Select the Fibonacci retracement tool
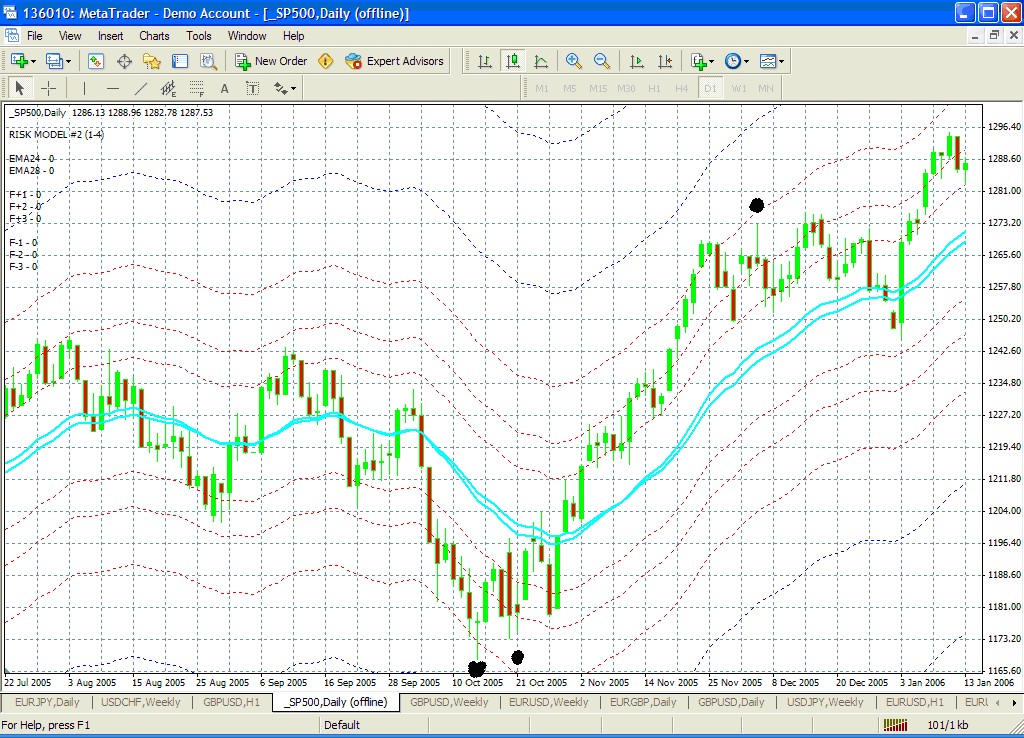The height and width of the screenshot is (738, 1024). (197, 89)
